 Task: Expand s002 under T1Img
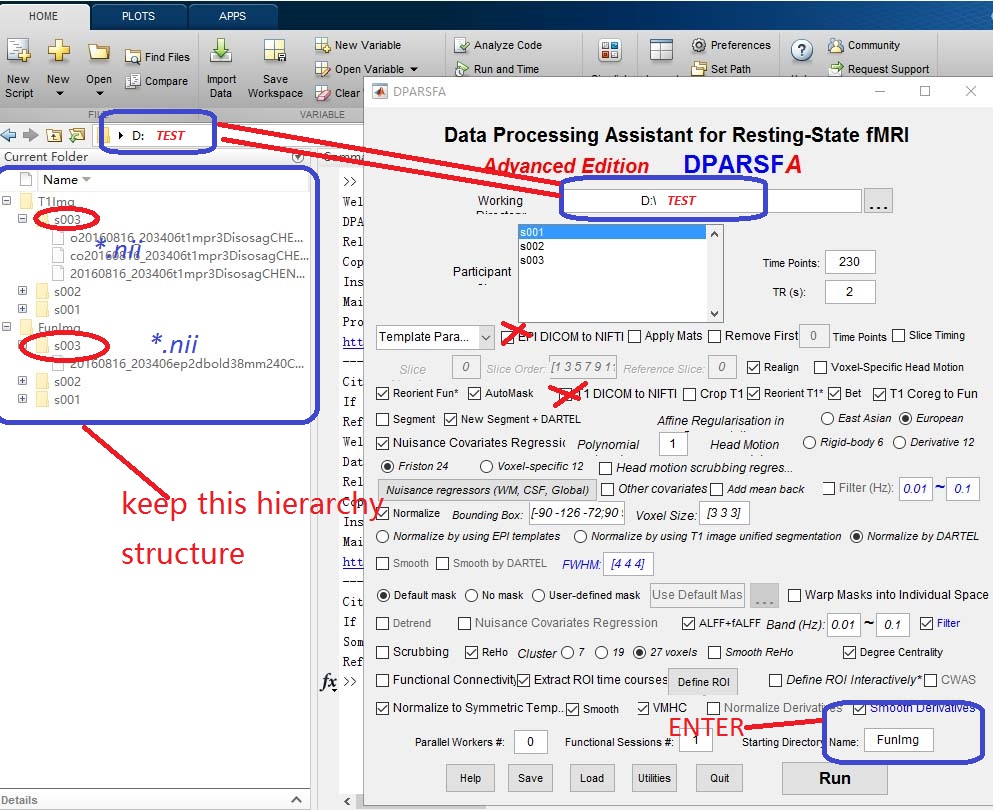tap(22, 291)
